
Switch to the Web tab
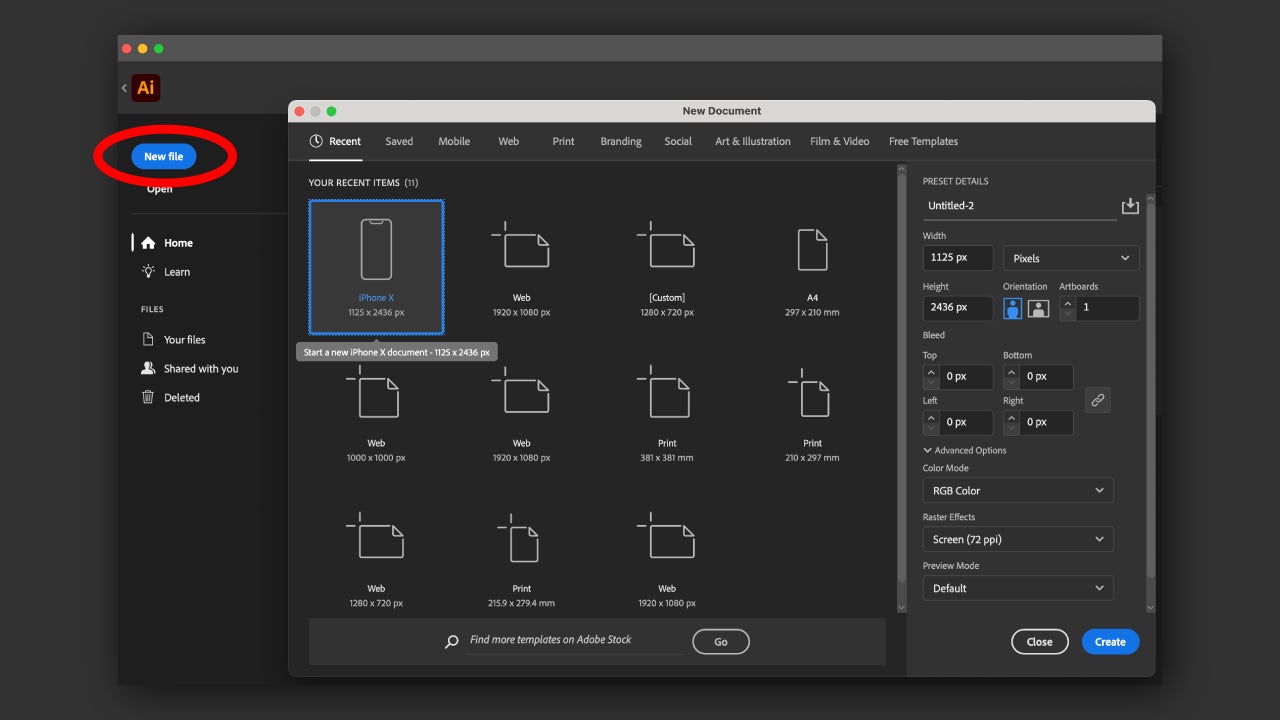coord(509,141)
